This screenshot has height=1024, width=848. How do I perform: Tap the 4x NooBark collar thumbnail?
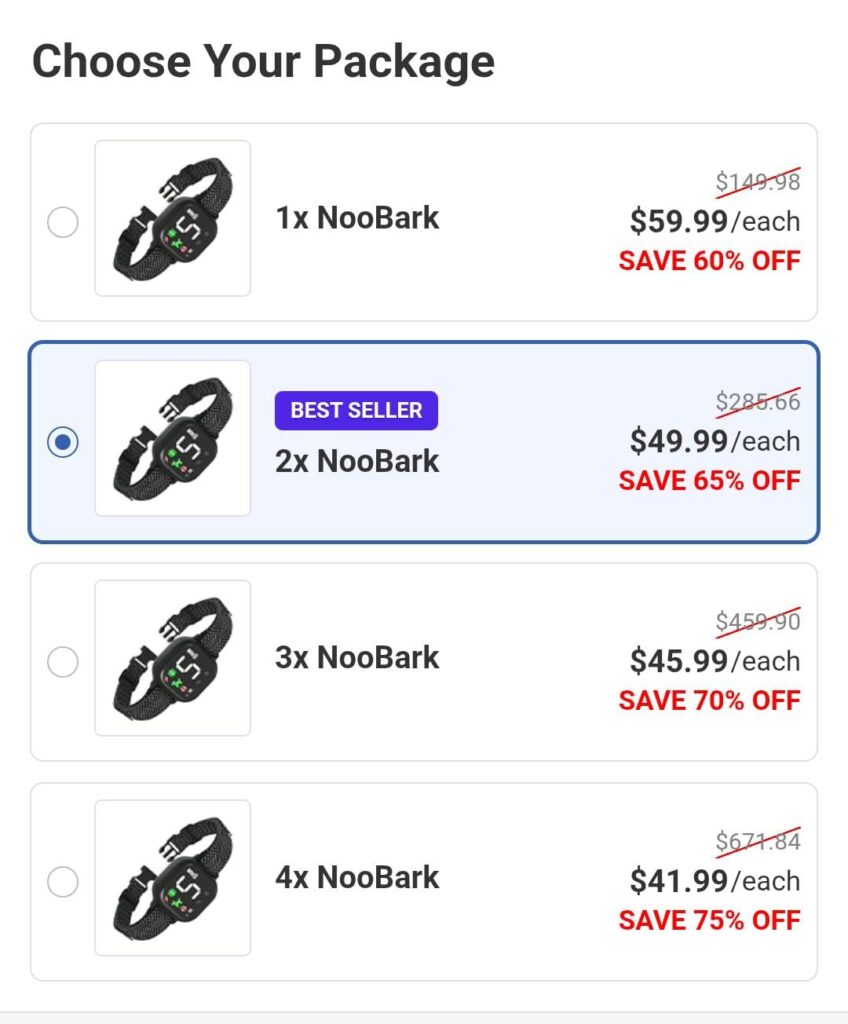(173, 879)
